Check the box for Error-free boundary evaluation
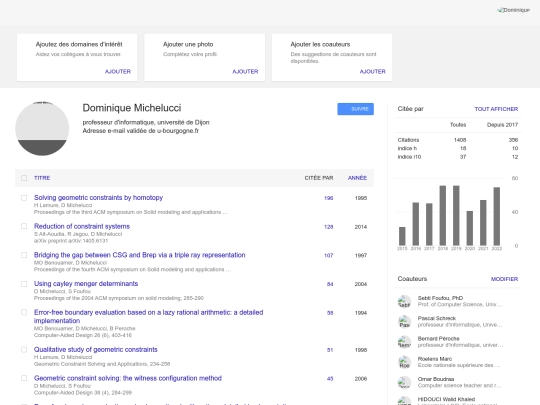Screen dimensions: 540x405 pyautogui.click(x=24, y=312)
